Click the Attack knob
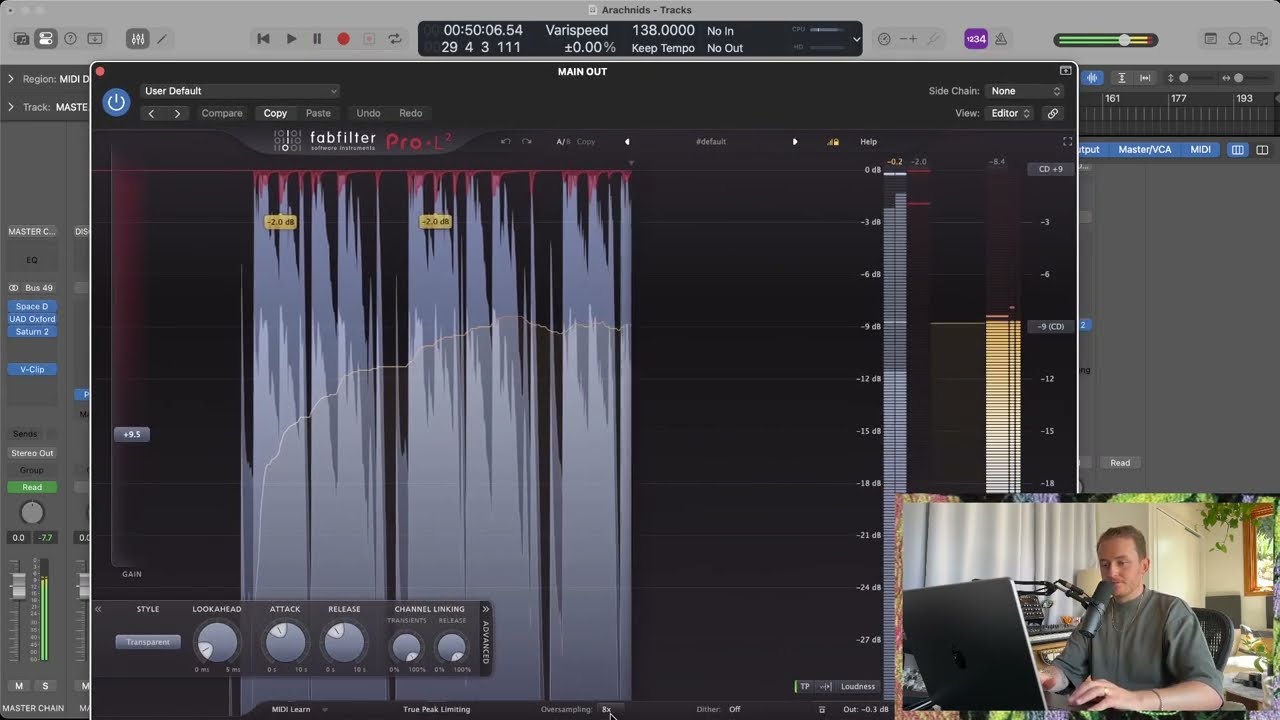The image size is (1280, 720). tap(285, 643)
